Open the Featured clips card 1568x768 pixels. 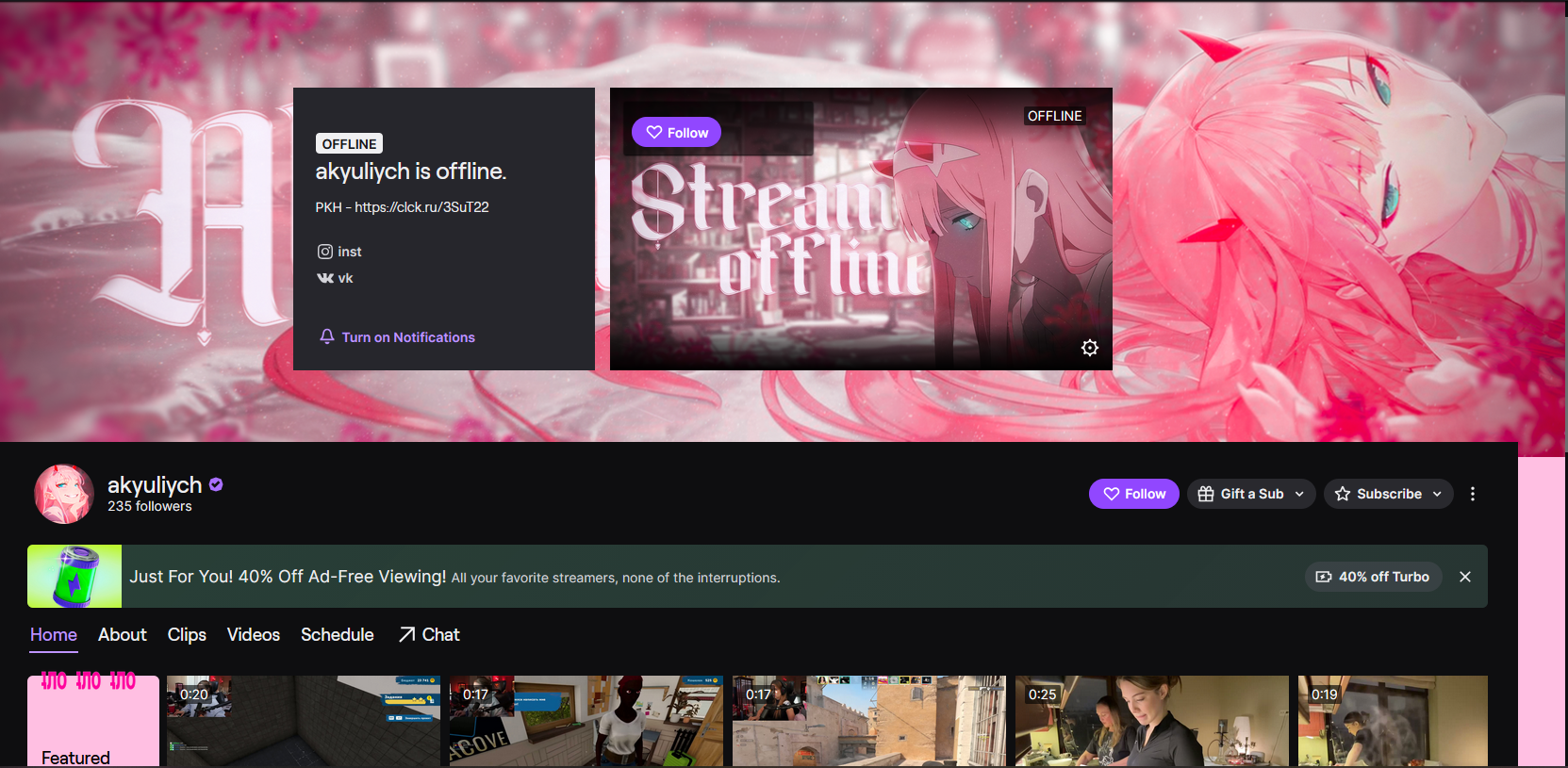pyautogui.click(x=93, y=721)
